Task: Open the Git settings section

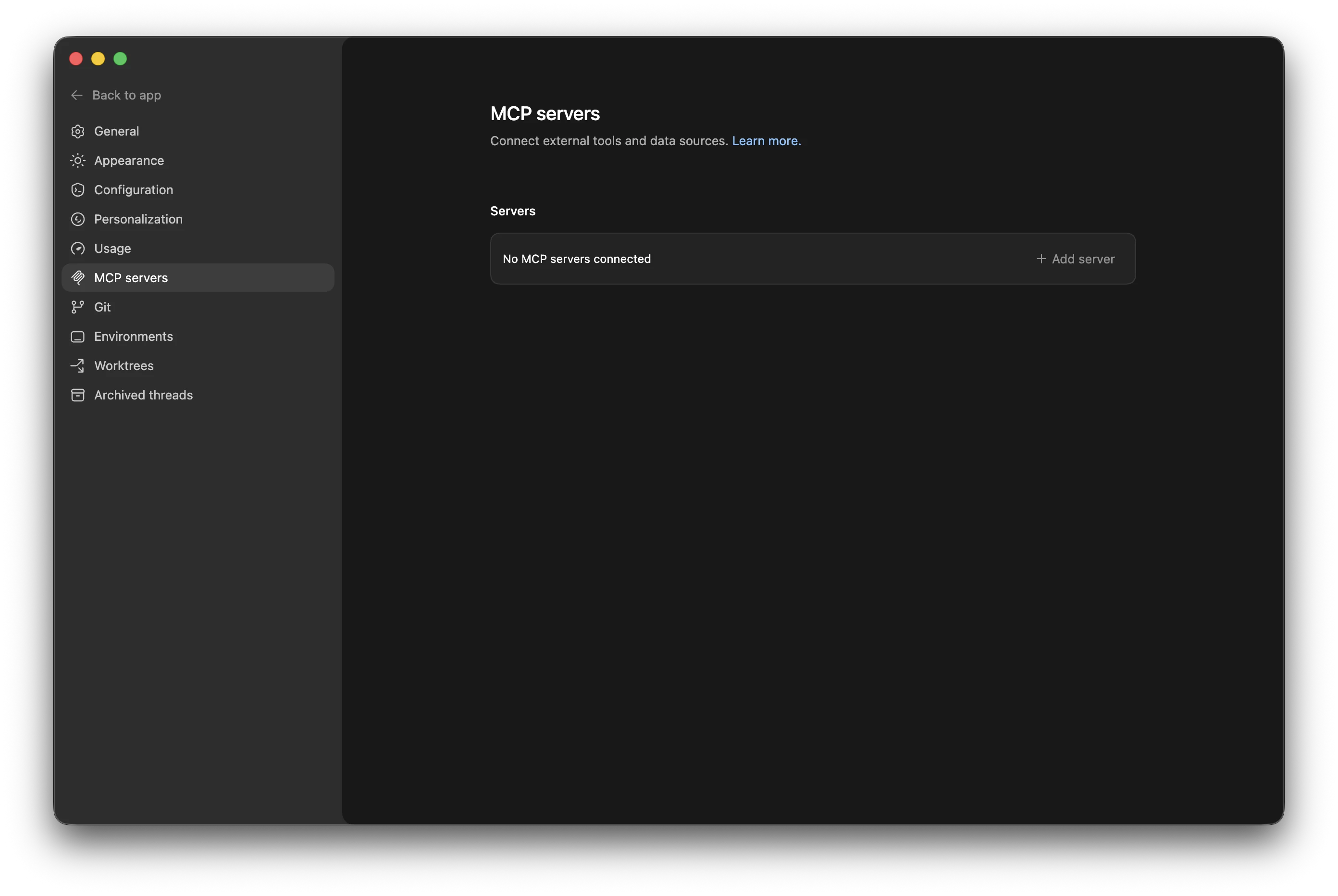Action: coord(103,307)
